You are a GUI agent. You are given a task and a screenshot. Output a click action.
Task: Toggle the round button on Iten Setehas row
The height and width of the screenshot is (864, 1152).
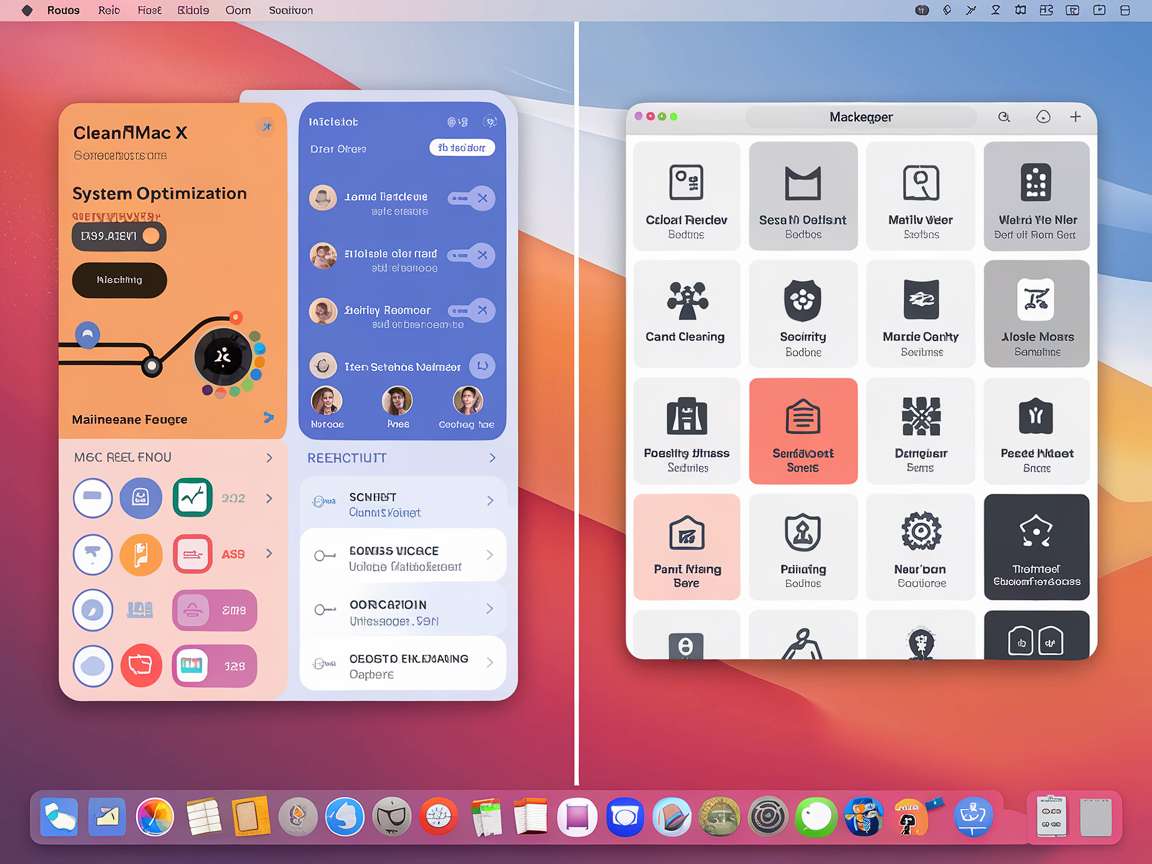[x=482, y=365]
